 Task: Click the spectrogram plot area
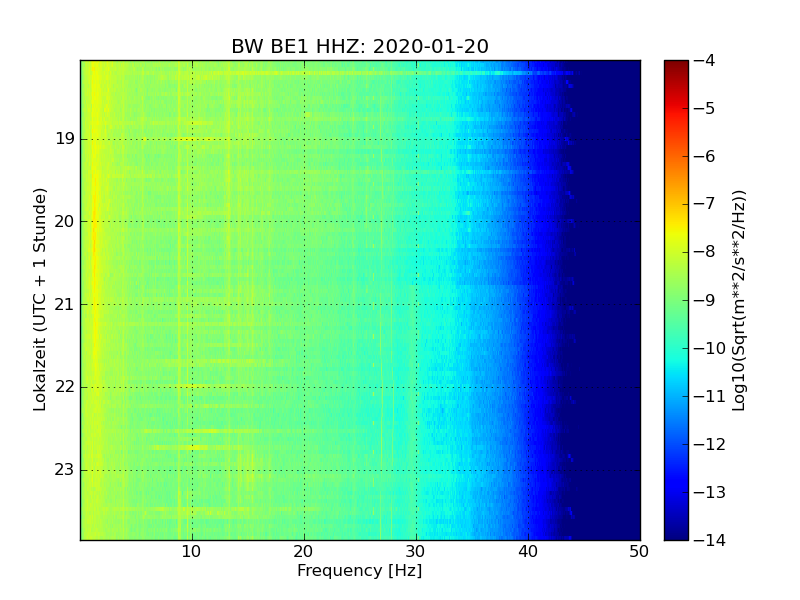360,300
